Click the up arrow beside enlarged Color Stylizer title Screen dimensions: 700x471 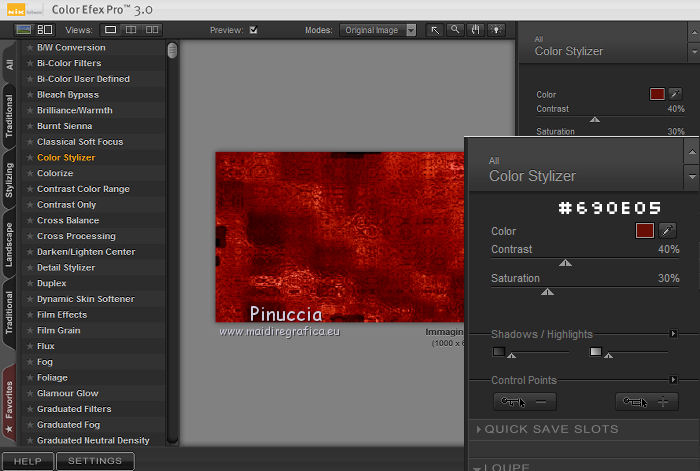tap(692, 152)
